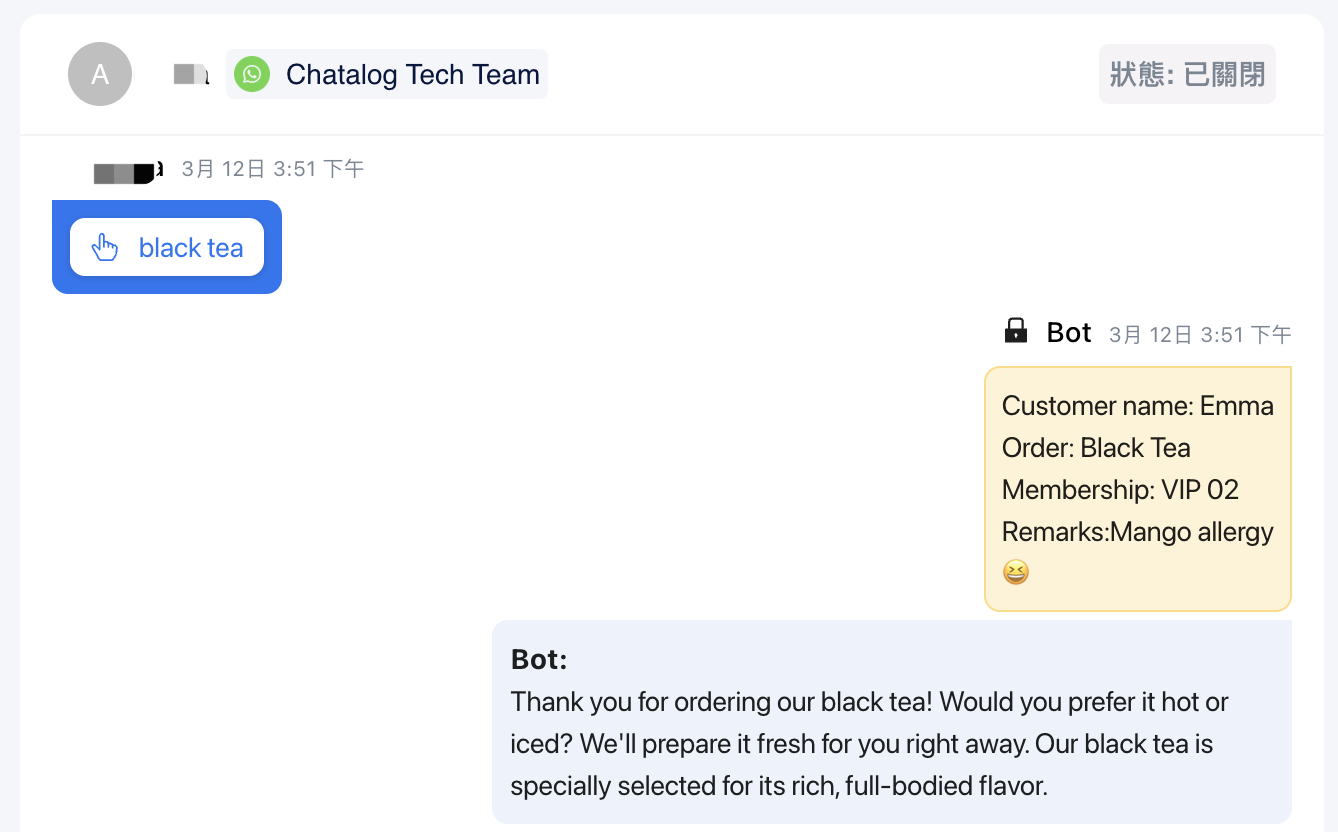Click the green WhatsApp channel icon
The height and width of the screenshot is (832, 1338).
(x=252, y=74)
